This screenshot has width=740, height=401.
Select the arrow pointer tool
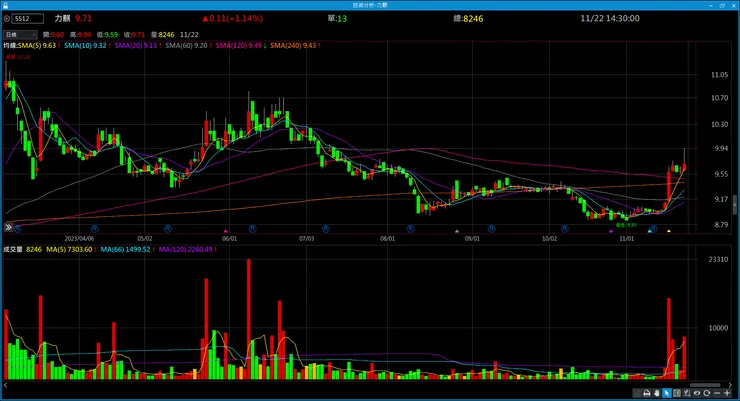pyautogui.click(x=667, y=393)
